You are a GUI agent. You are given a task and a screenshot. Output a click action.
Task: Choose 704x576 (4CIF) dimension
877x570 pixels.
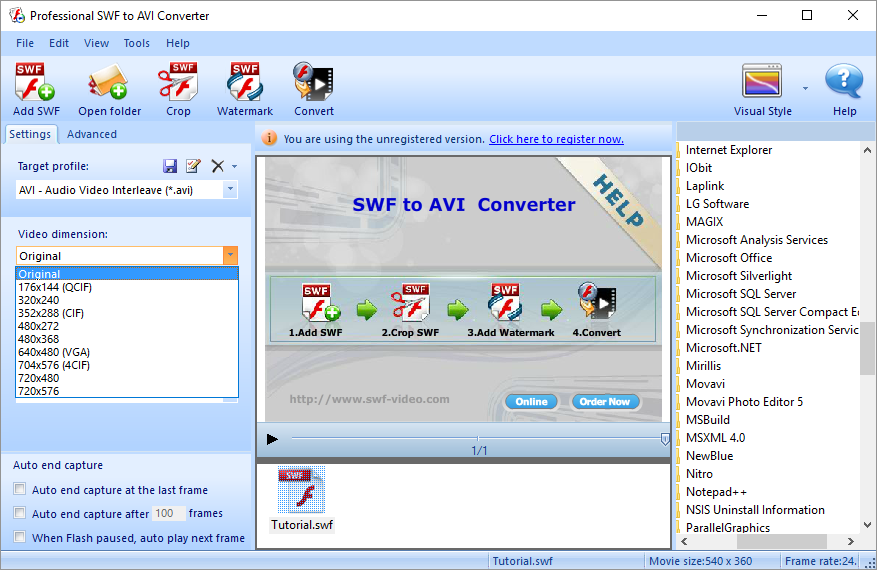127,365
